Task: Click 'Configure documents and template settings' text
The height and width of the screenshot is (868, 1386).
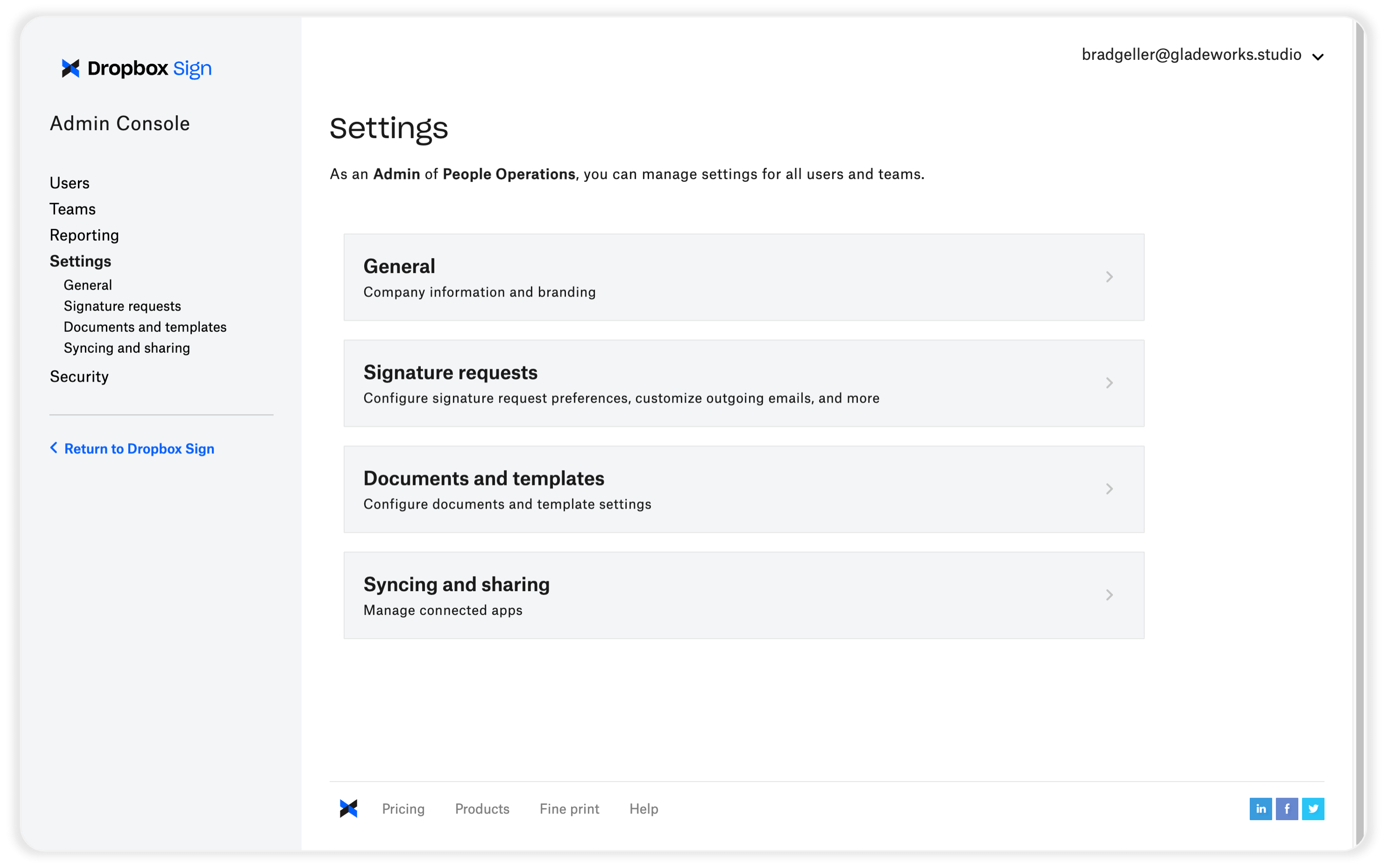Action: (x=507, y=504)
